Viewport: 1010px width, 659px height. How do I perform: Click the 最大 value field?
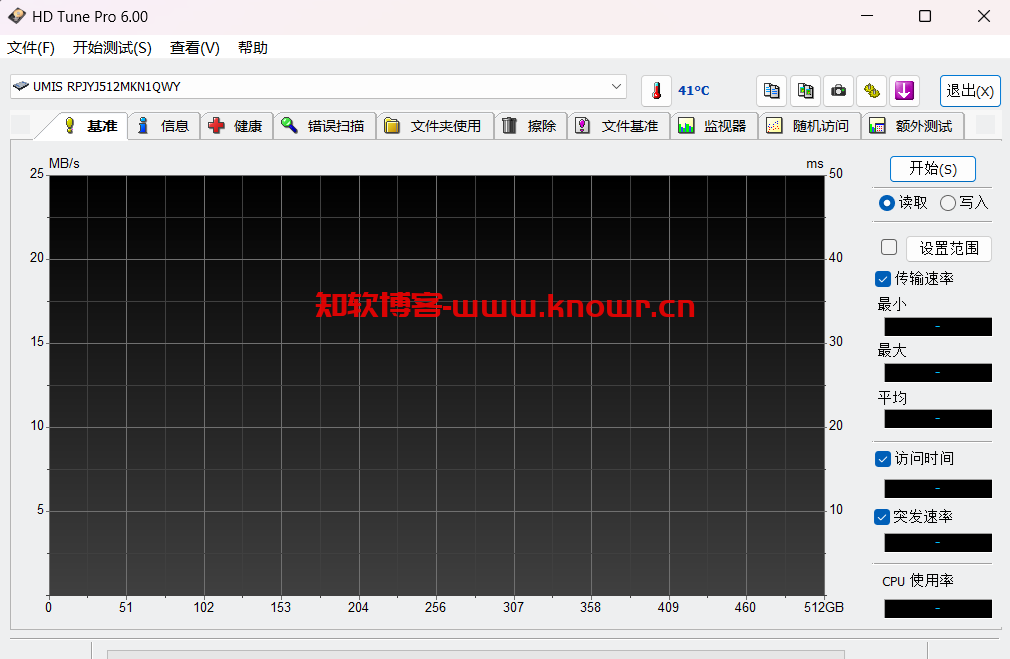[x=938, y=372]
